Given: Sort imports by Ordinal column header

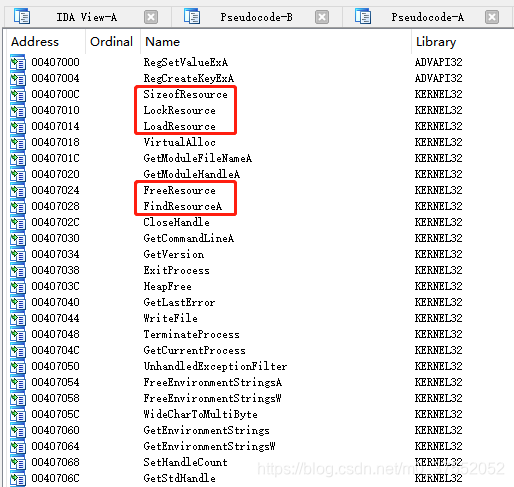Looking at the screenshot, I should point(111,42).
